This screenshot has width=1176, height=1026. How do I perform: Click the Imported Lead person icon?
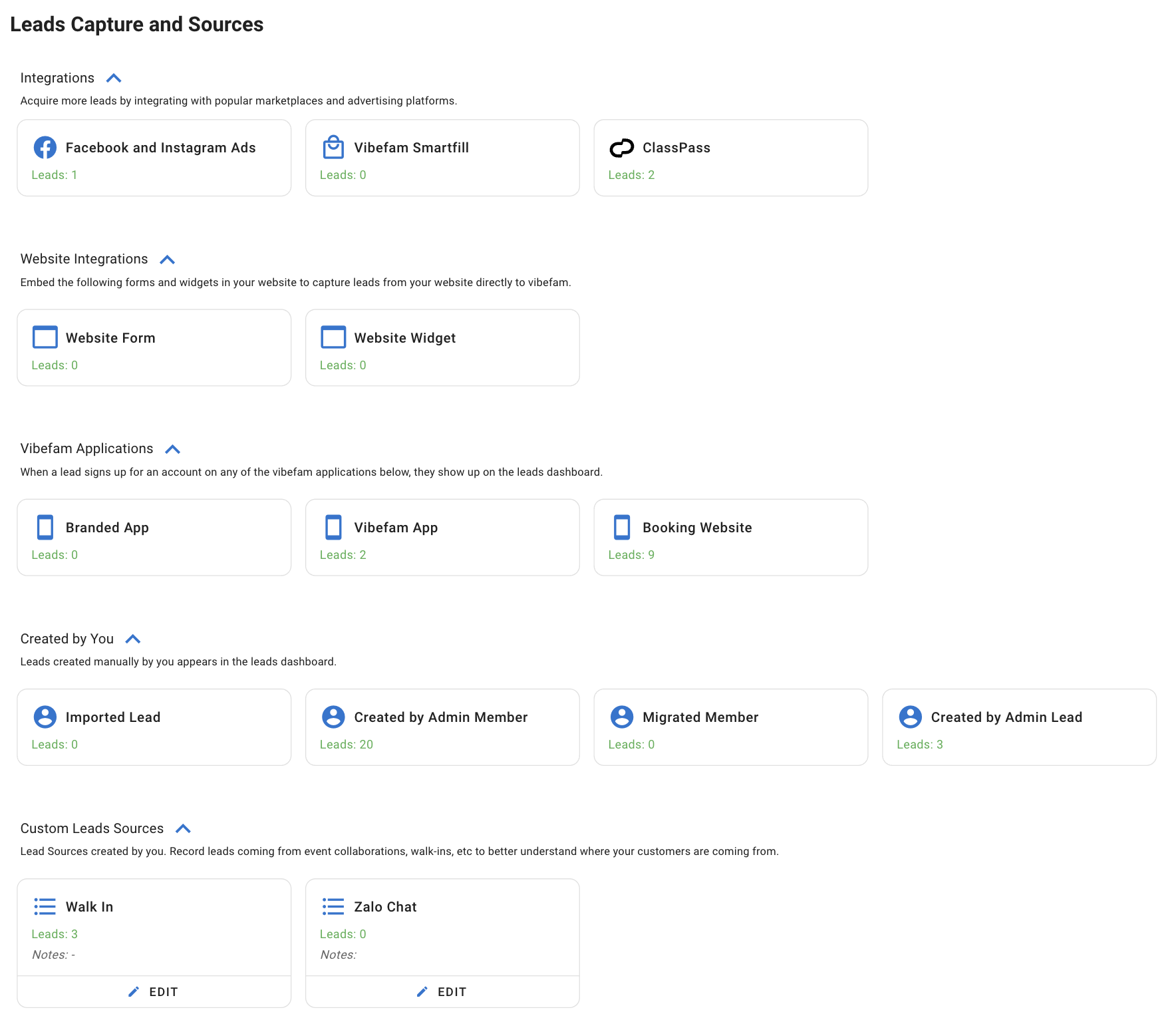point(45,717)
